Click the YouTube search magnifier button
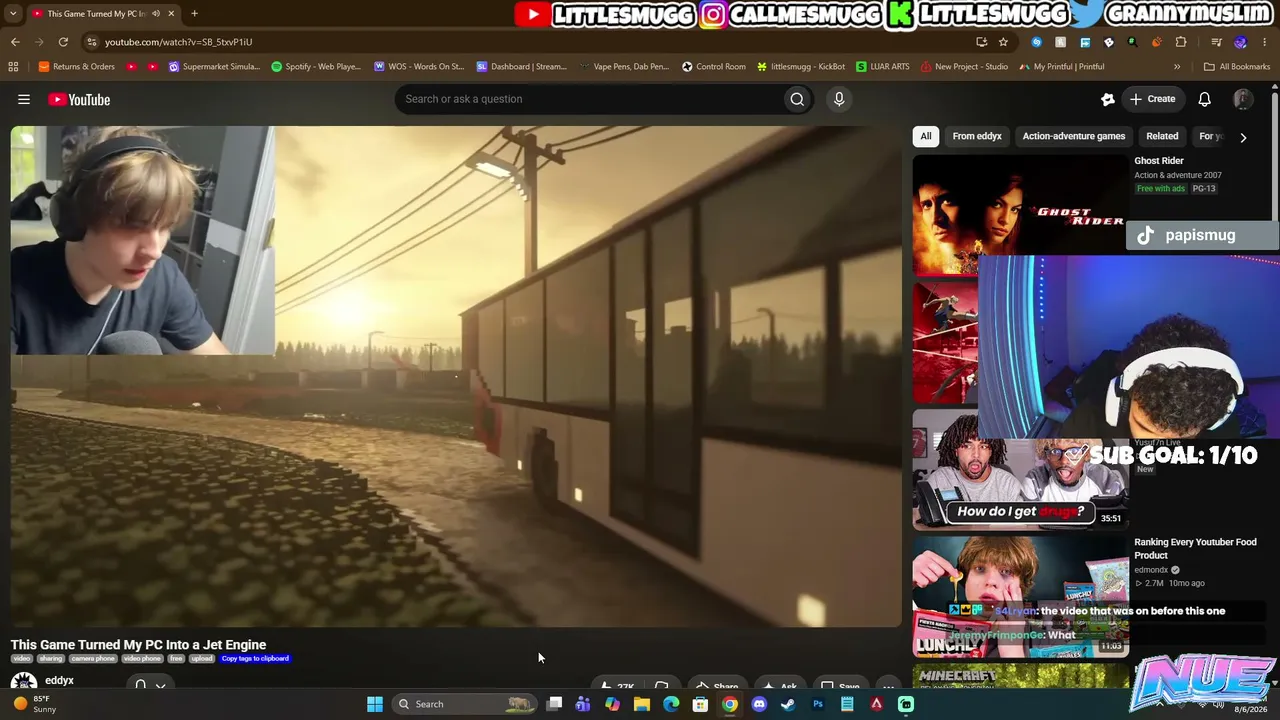 coord(797,99)
